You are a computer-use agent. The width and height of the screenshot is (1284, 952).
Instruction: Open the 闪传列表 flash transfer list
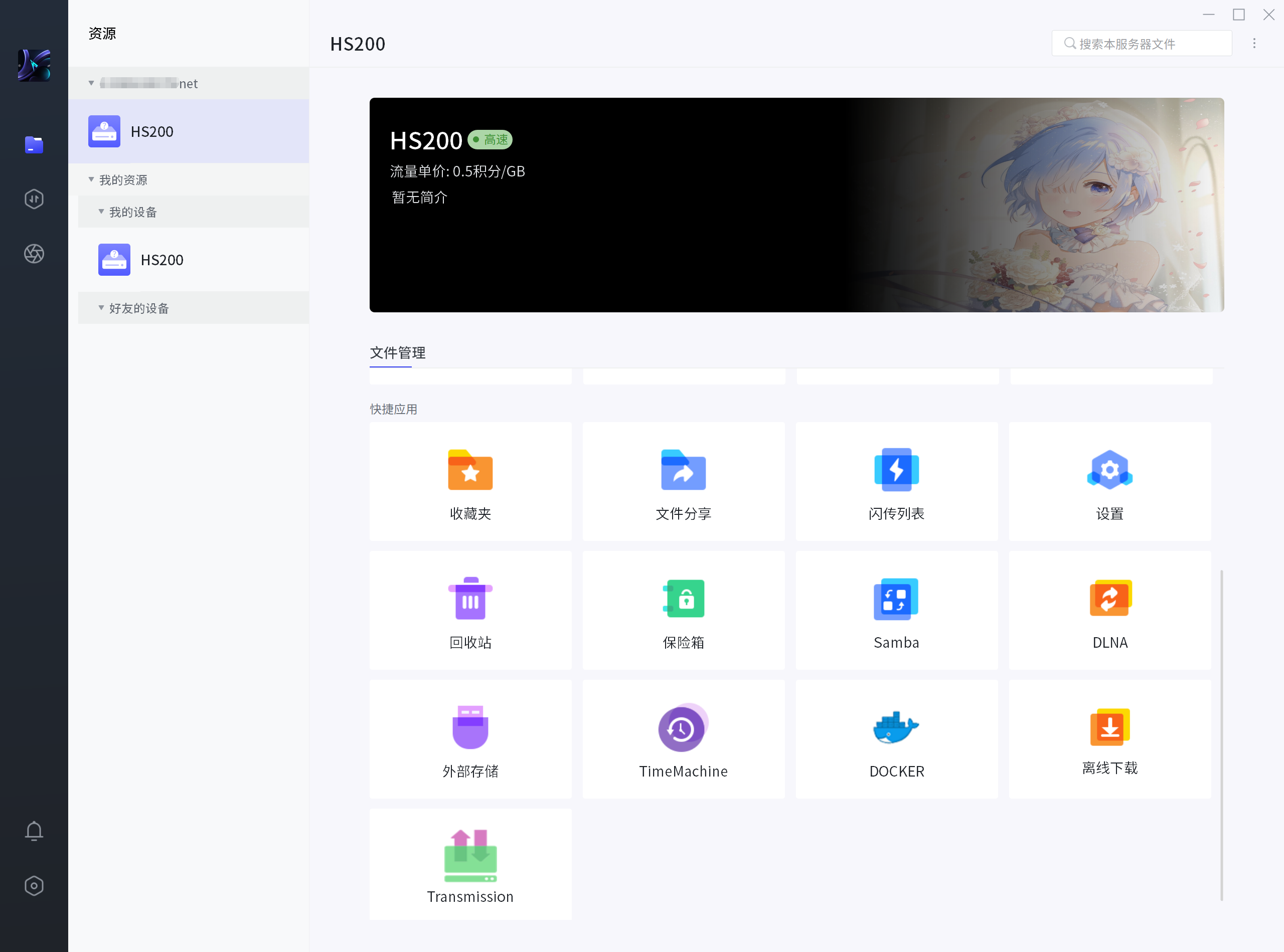[897, 481]
